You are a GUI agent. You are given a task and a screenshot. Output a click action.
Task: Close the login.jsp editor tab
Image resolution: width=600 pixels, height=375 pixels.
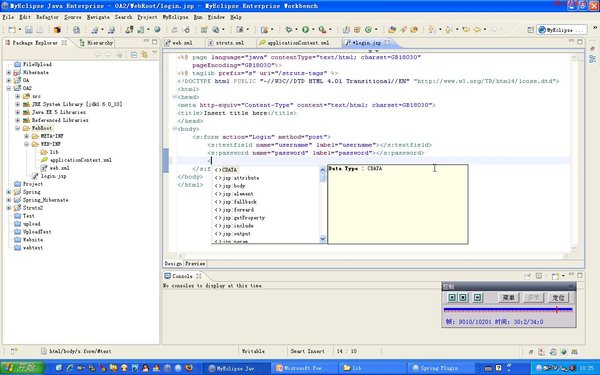[x=387, y=42]
